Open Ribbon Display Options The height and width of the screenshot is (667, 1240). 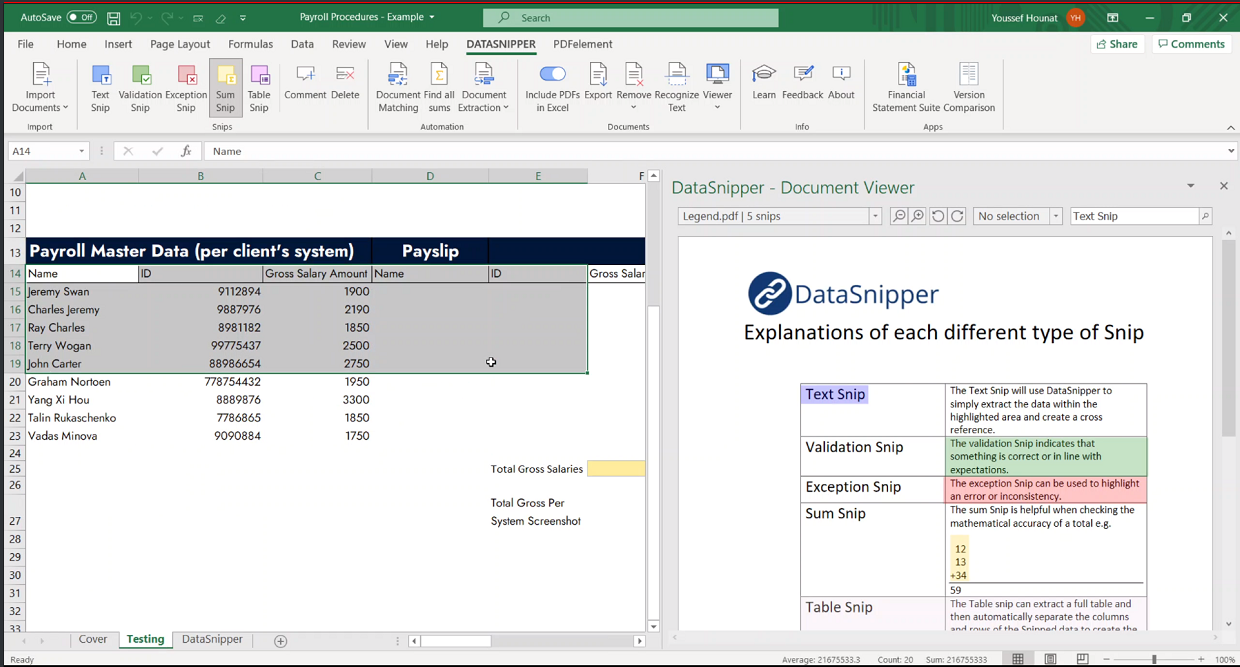pos(1113,18)
